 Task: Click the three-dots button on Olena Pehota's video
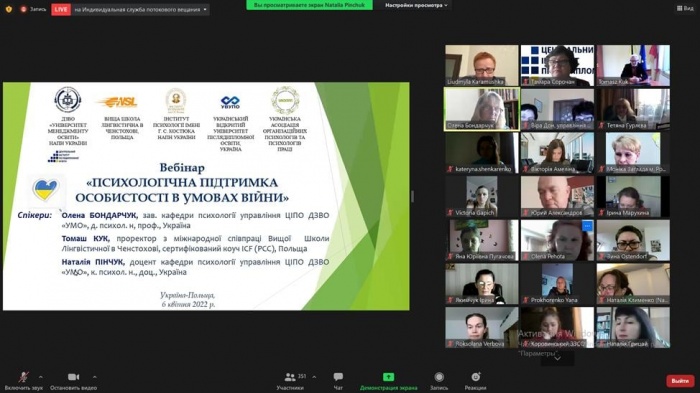(x=587, y=226)
